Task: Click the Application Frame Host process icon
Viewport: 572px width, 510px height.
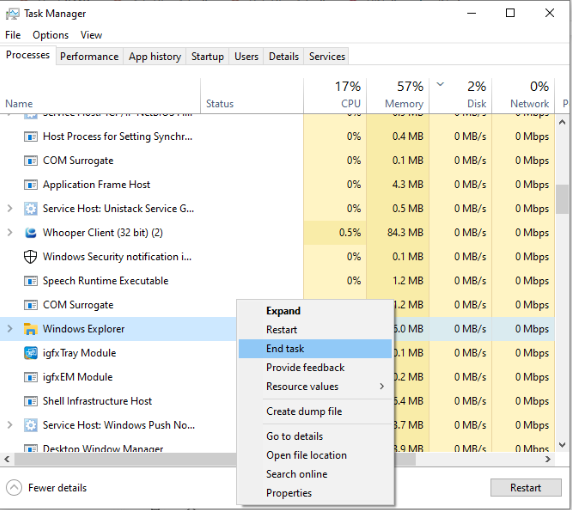Action: click(31, 185)
